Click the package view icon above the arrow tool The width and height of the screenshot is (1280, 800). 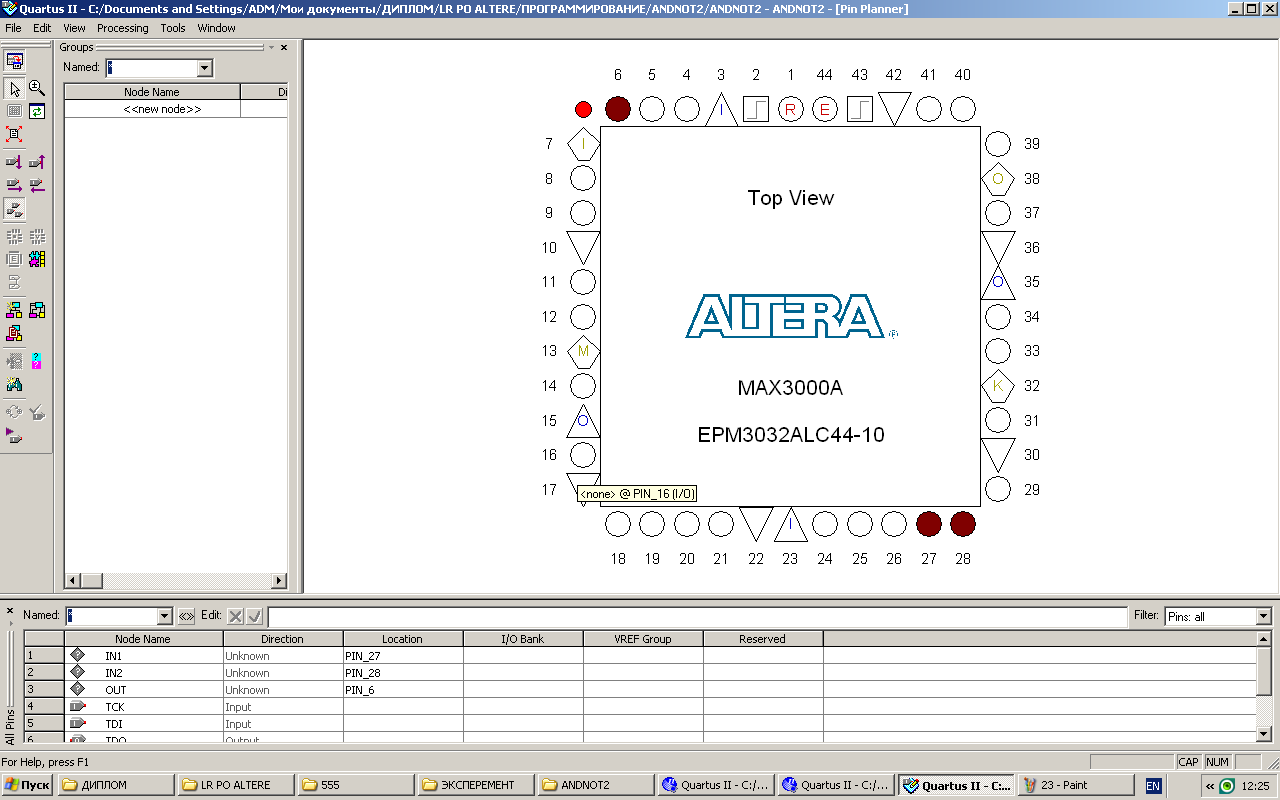pyautogui.click(x=14, y=61)
